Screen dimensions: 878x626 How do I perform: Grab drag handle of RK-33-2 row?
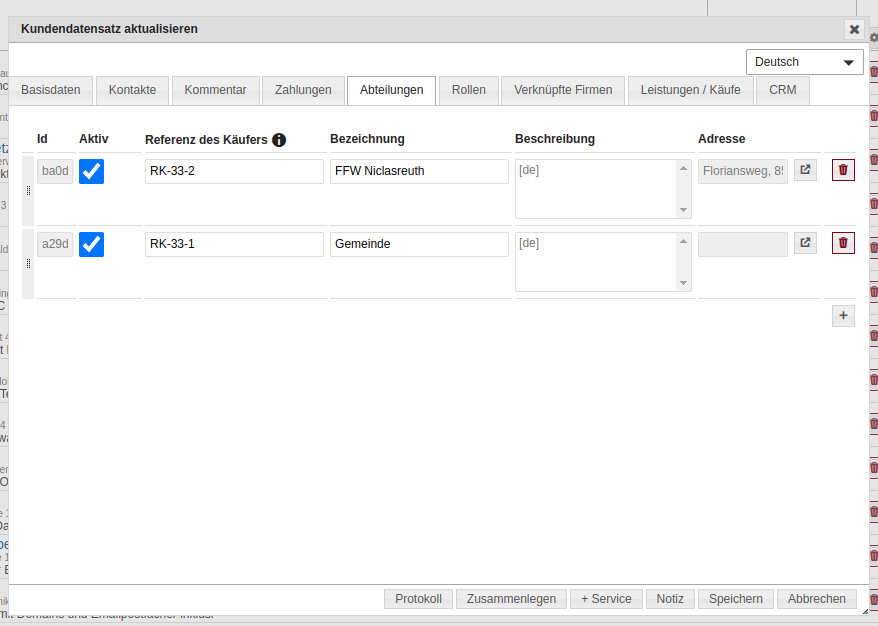(28, 190)
